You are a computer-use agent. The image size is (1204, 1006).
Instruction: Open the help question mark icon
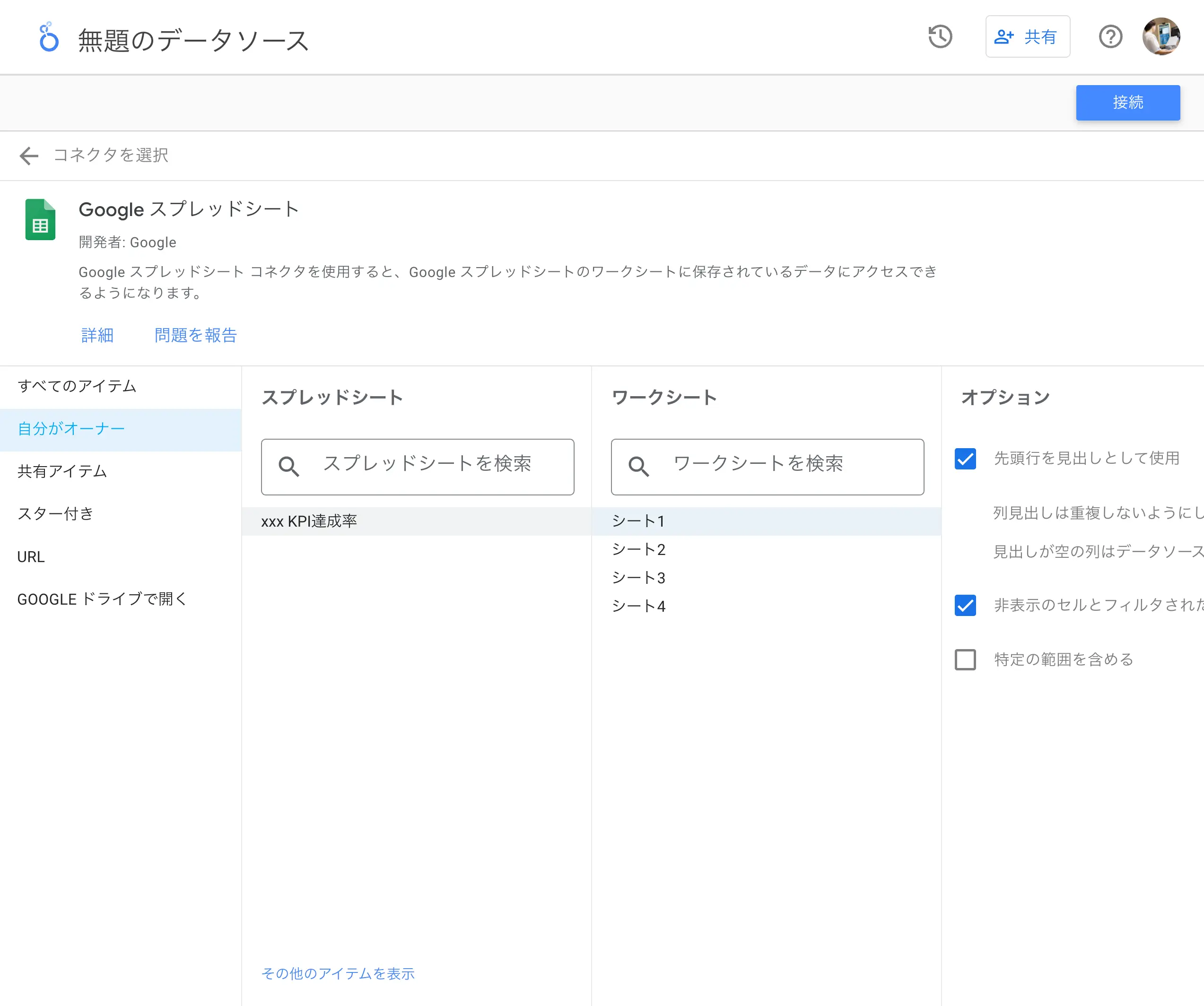click(x=1110, y=37)
